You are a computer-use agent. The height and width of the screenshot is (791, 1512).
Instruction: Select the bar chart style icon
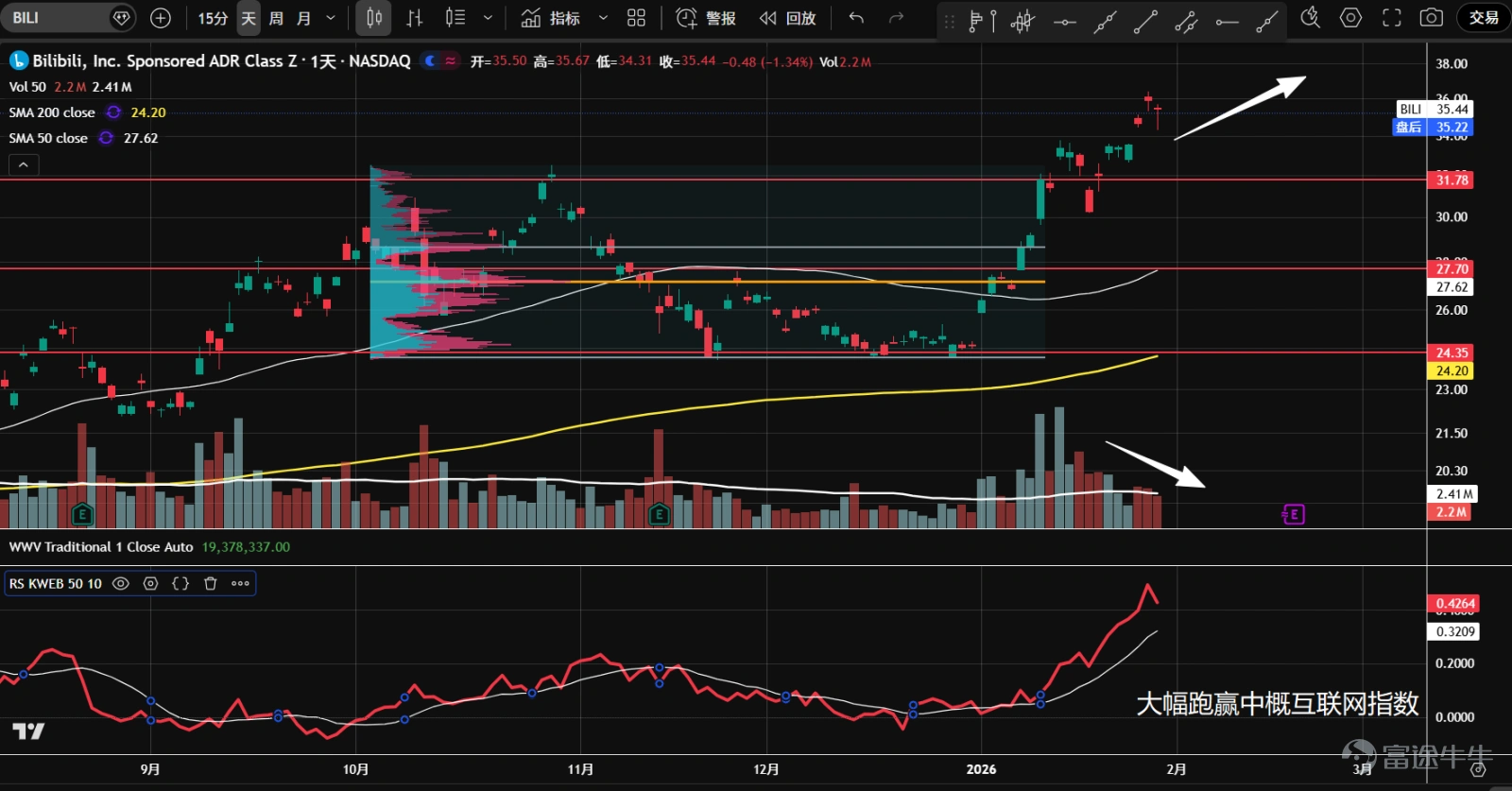click(414, 18)
